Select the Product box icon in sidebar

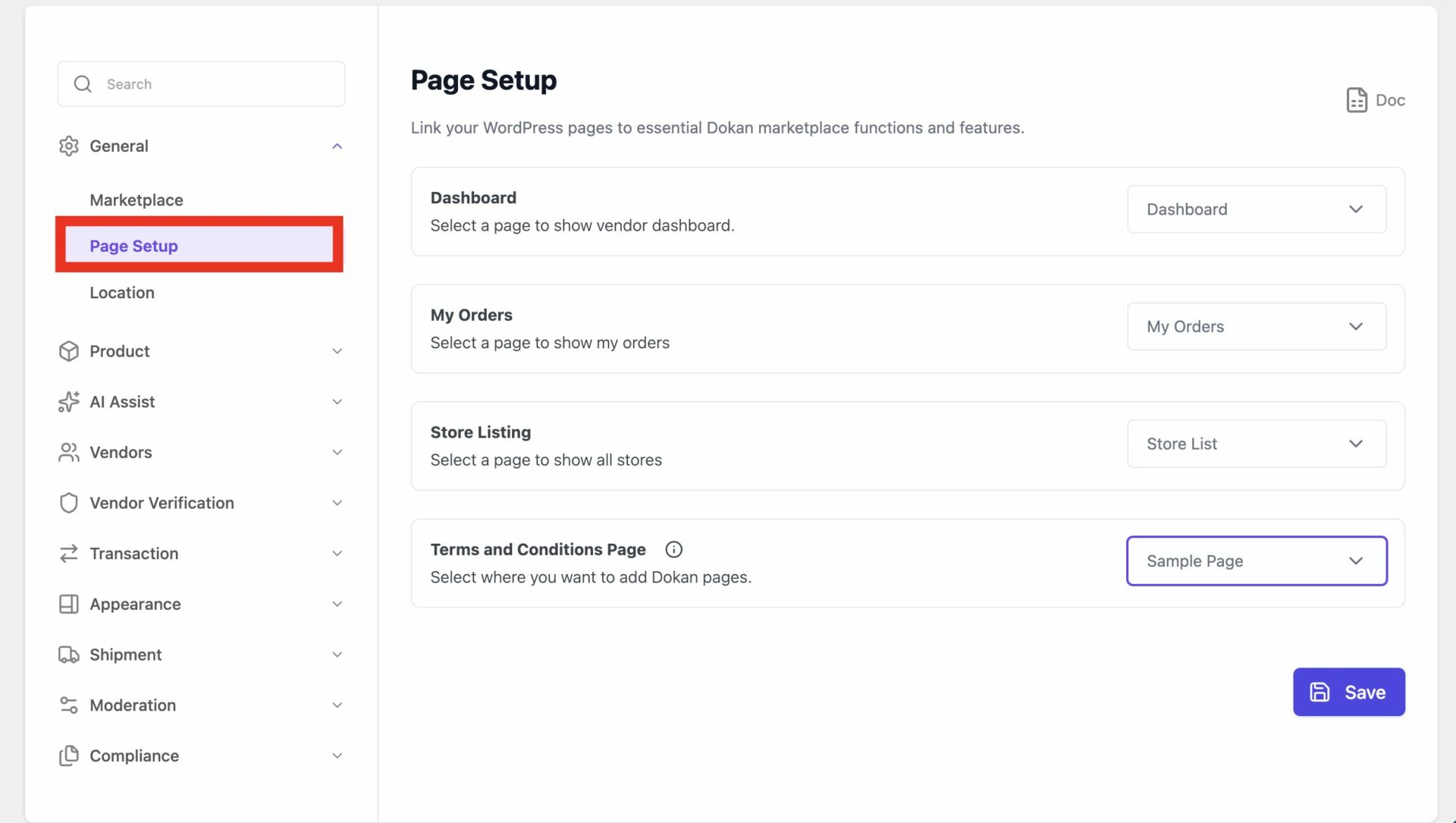[69, 351]
